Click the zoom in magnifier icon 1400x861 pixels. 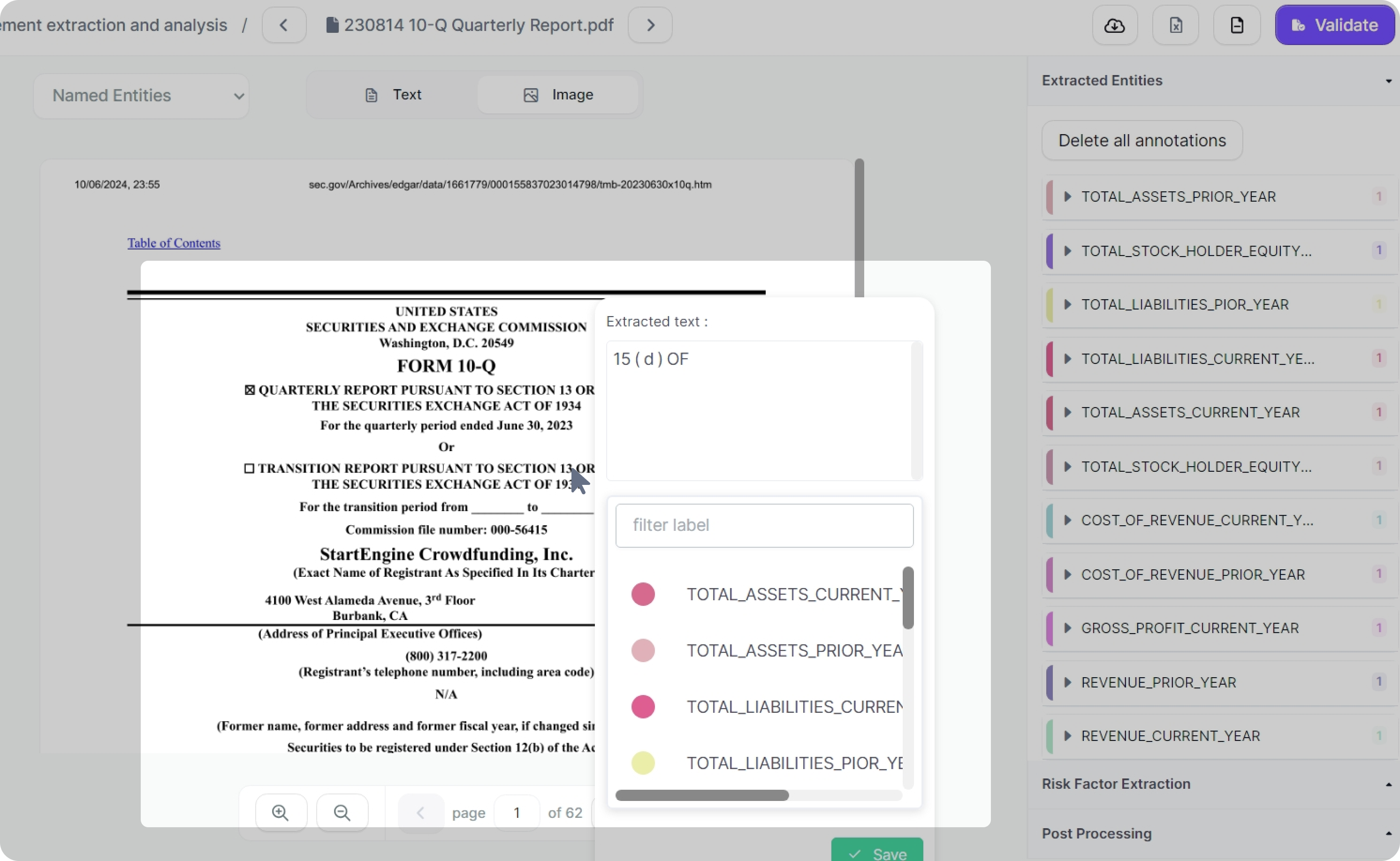[281, 813]
